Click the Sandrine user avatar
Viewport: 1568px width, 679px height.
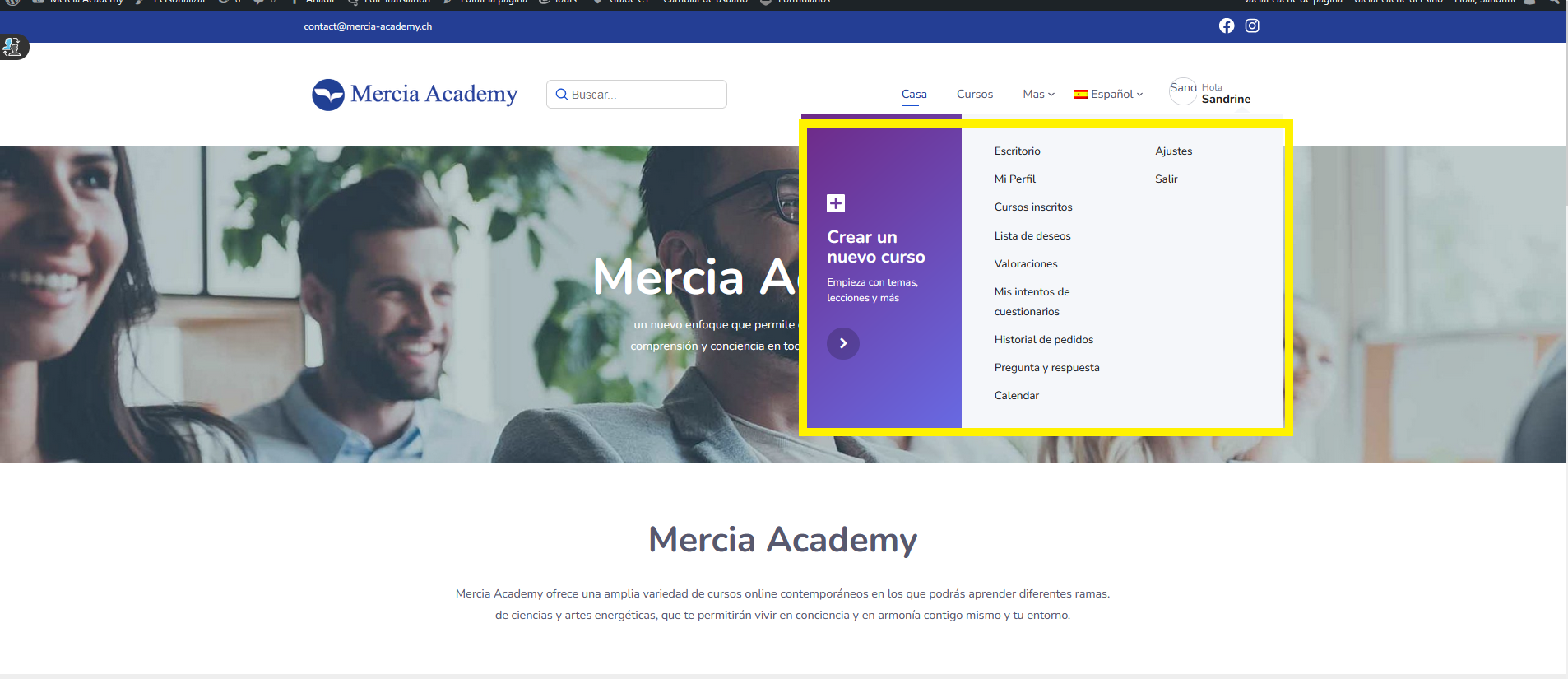tap(1183, 91)
